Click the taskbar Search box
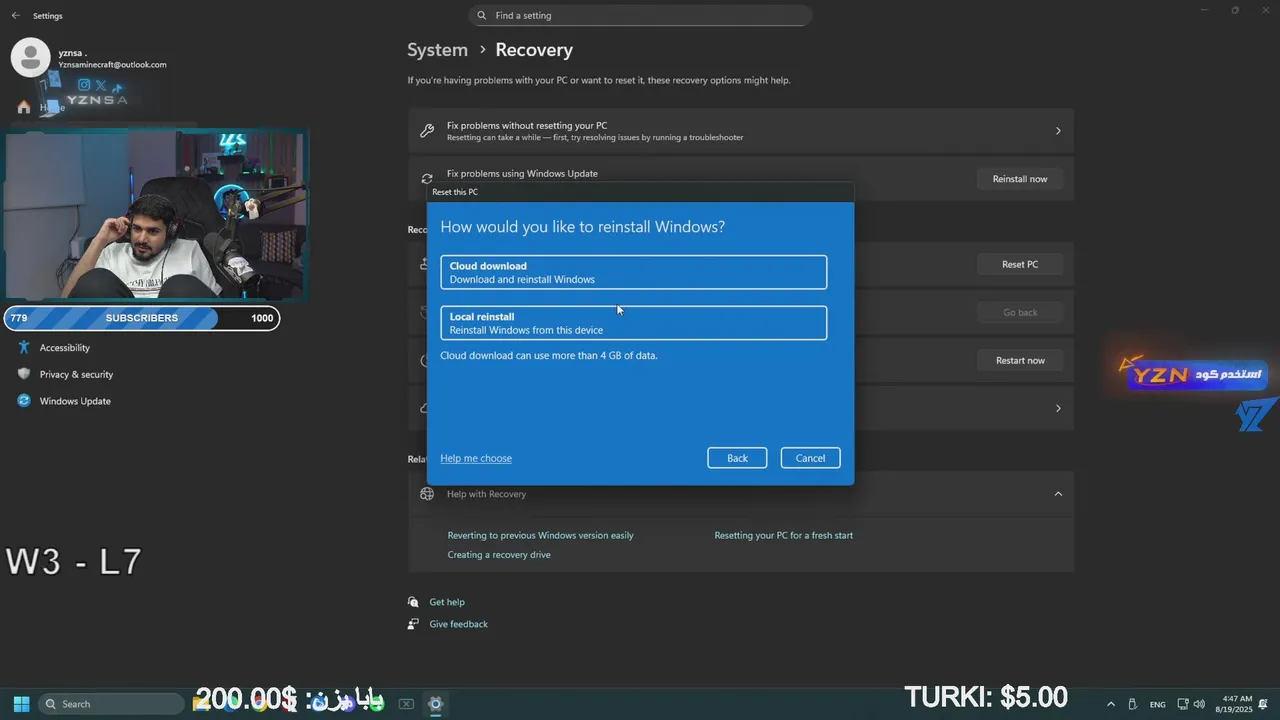The width and height of the screenshot is (1280, 720). 111,704
